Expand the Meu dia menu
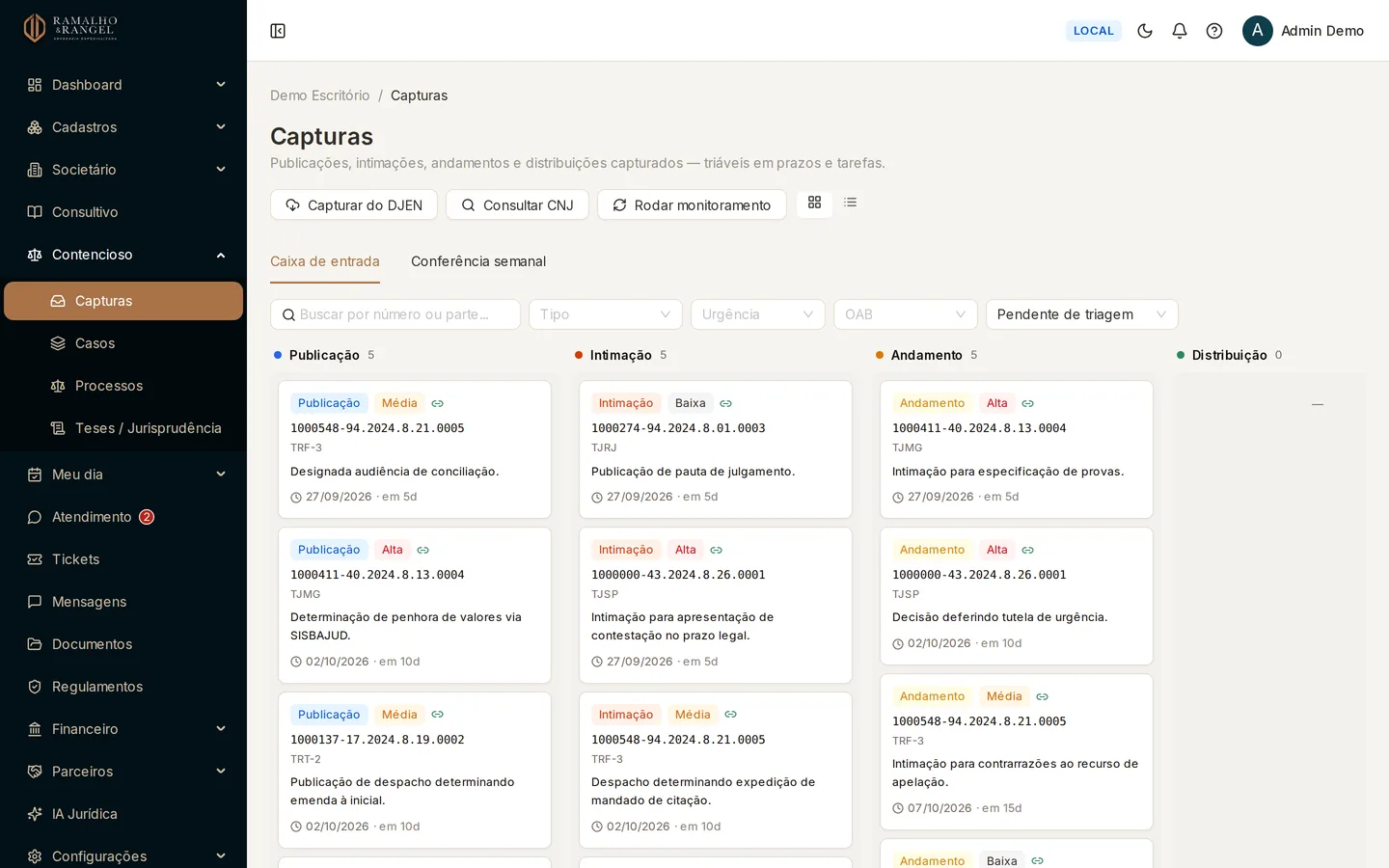 pos(123,475)
